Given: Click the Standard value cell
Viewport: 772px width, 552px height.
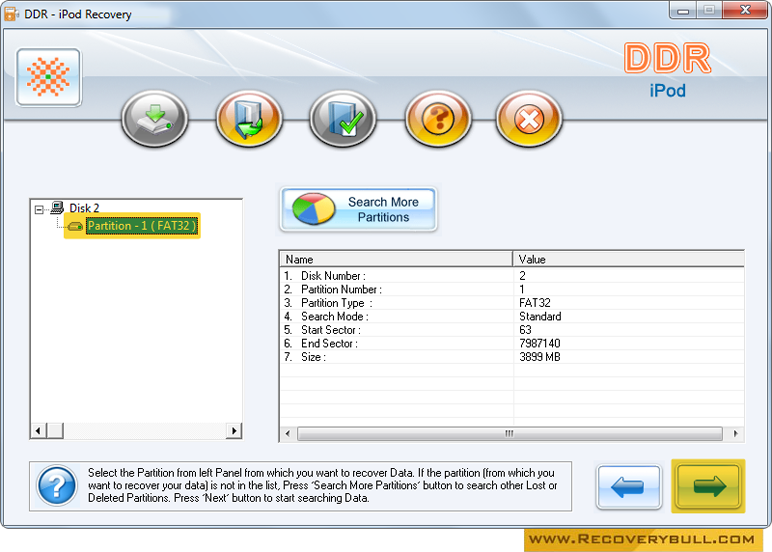Looking at the screenshot, I should coord(540,316).
